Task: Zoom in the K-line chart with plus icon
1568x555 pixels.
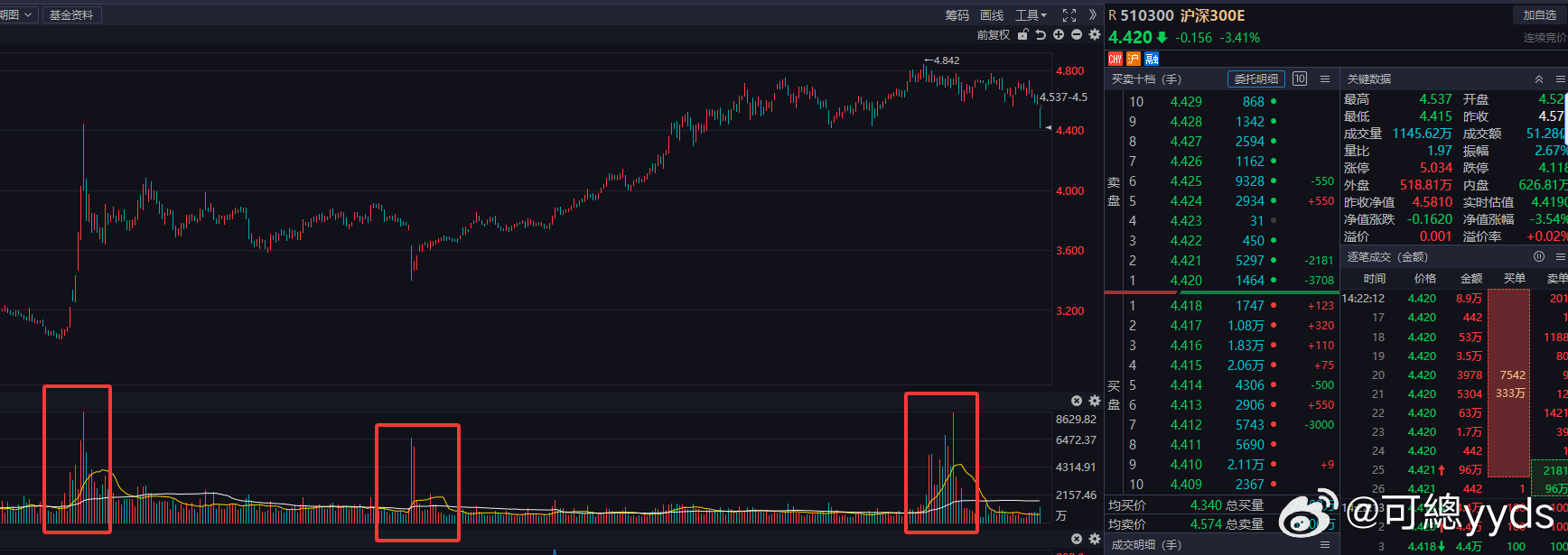Action: (1059, 34)
